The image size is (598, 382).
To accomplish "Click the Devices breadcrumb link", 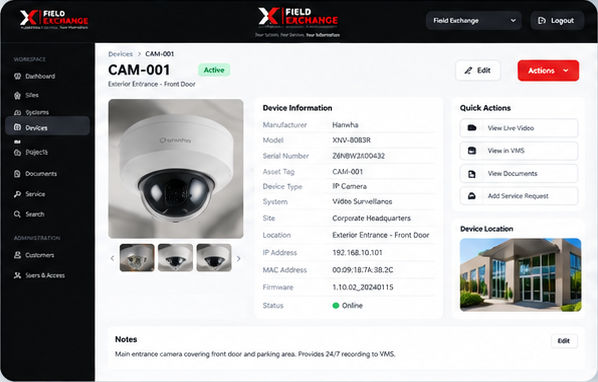I will (x=121, y=54).
